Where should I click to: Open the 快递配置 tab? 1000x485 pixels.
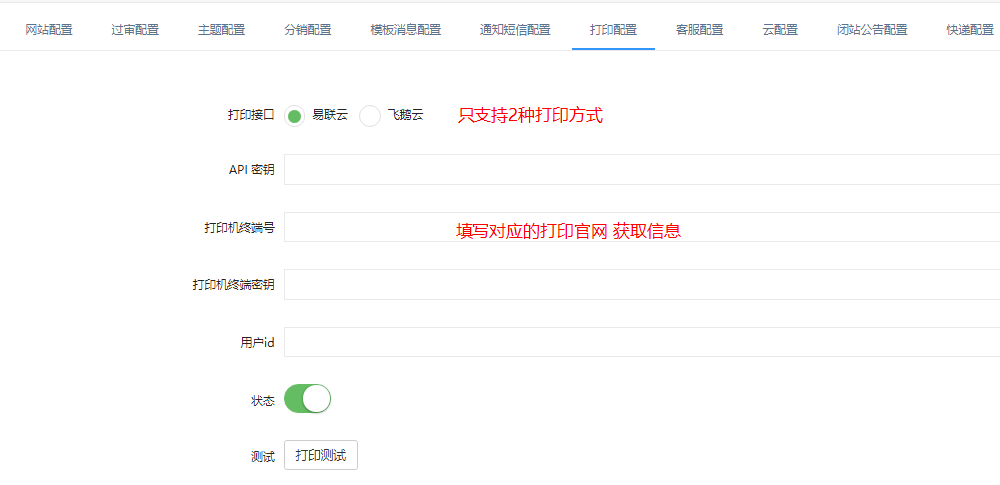point(970,29)
